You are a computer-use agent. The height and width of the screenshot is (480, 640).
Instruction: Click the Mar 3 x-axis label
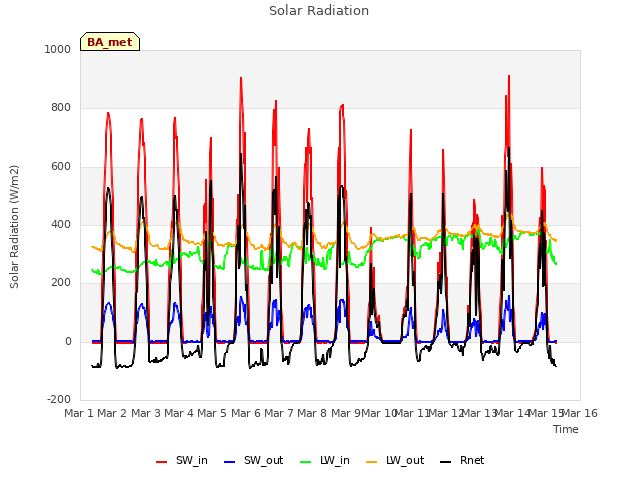coord(146,413)
